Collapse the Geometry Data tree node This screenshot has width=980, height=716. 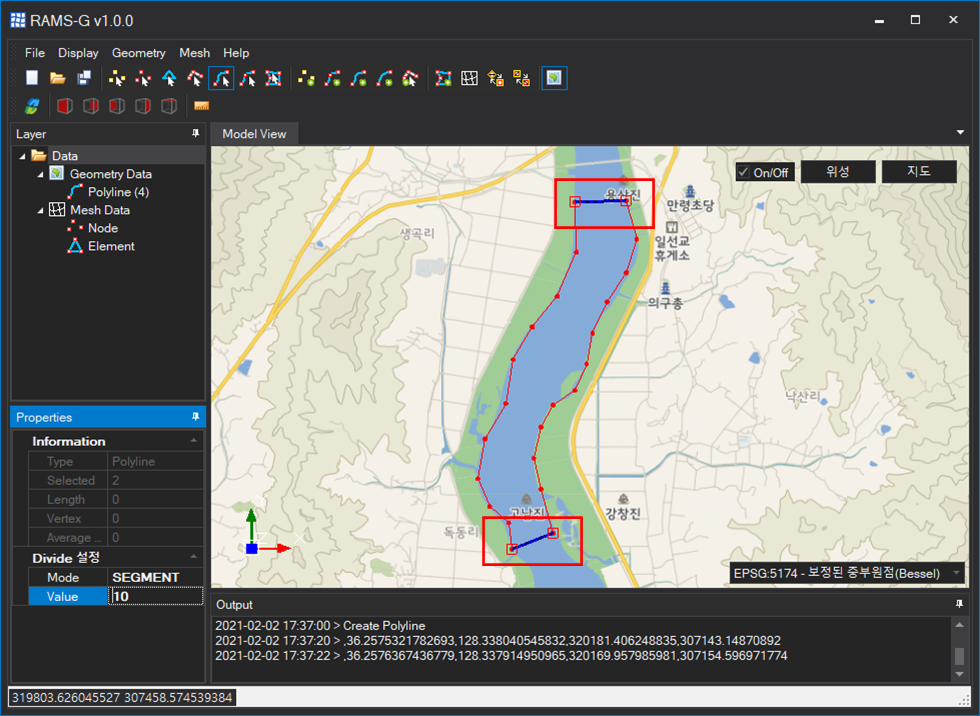[40, 174]
